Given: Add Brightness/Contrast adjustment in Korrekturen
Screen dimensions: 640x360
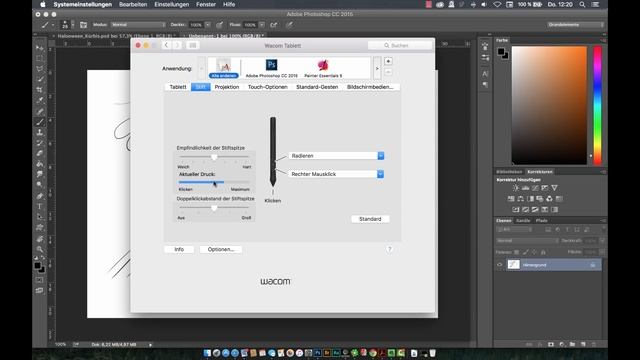Looking at the screenshot, I should [516, 188].
